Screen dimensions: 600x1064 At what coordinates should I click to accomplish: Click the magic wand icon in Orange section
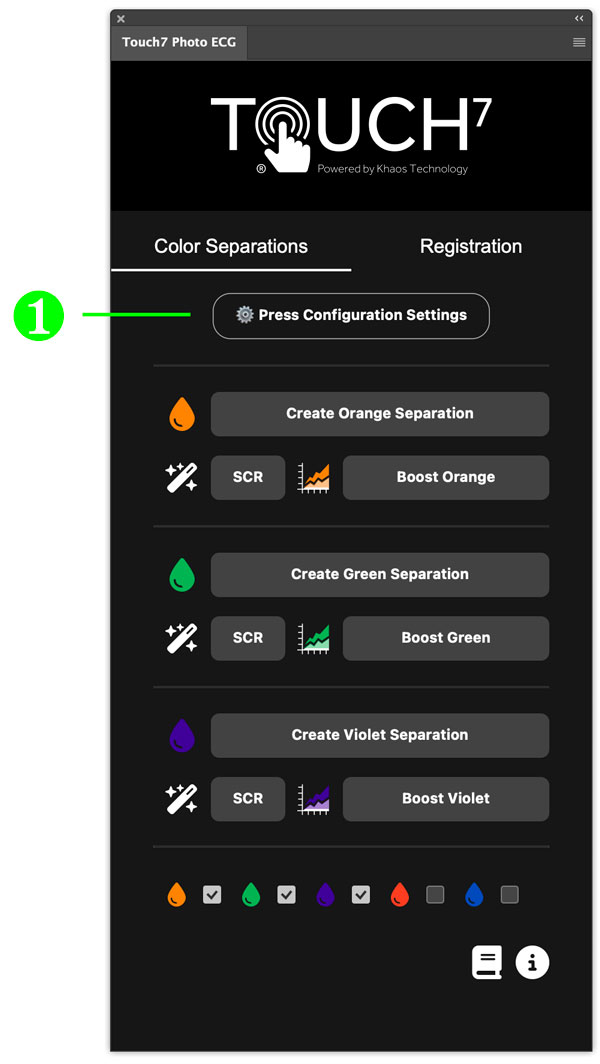(x=182, y=478)
